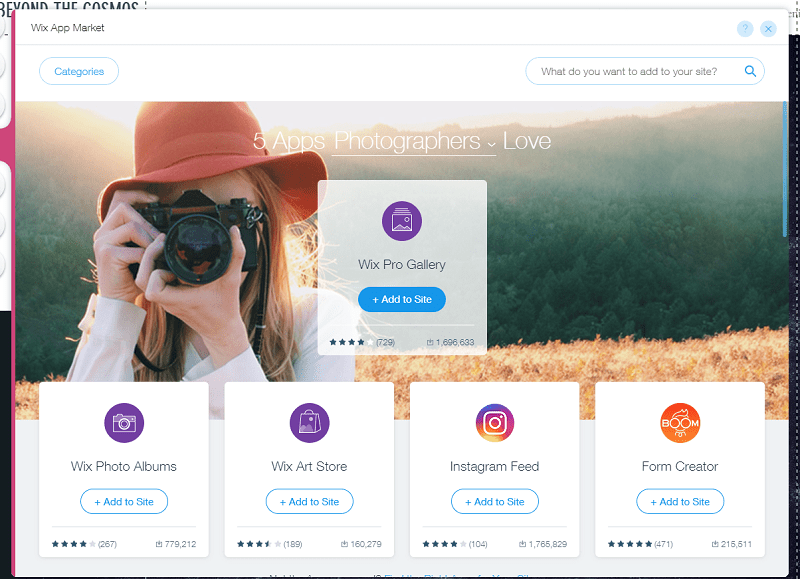Click the Wix Pro Gallery icon
The width and height of the screenshot is (800, 579).
coord(402,221)
